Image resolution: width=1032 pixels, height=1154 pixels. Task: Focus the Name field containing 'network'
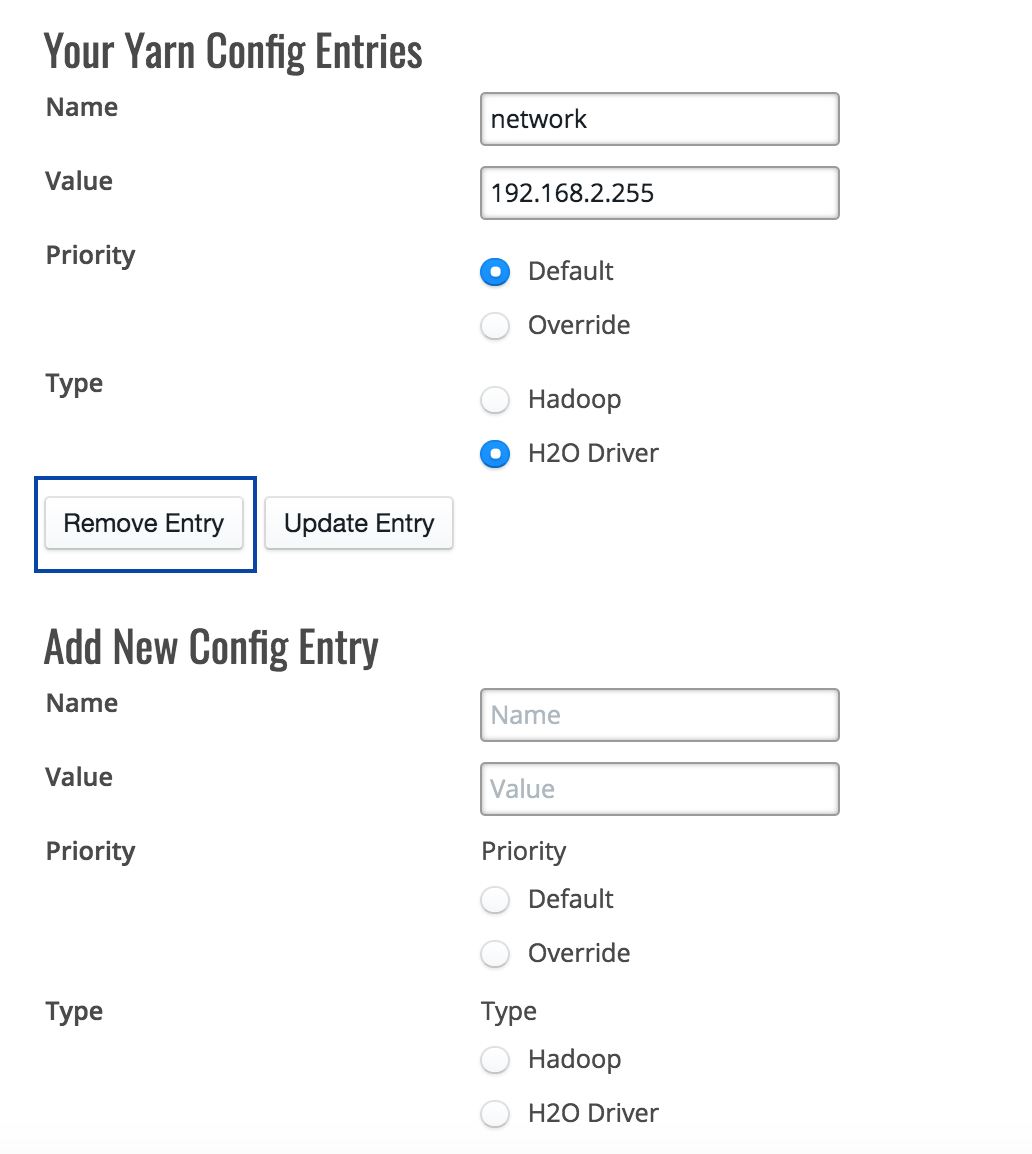point(660,119)
